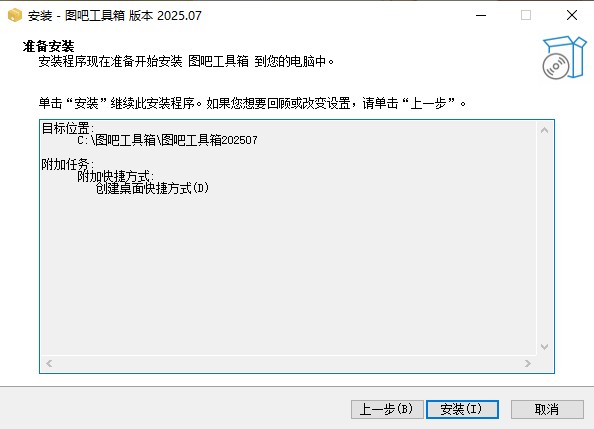Click the install path C:\图吧工具箱\图吧工具箱202507
This screenshot has width=594, height=429.
pos(167,140)
